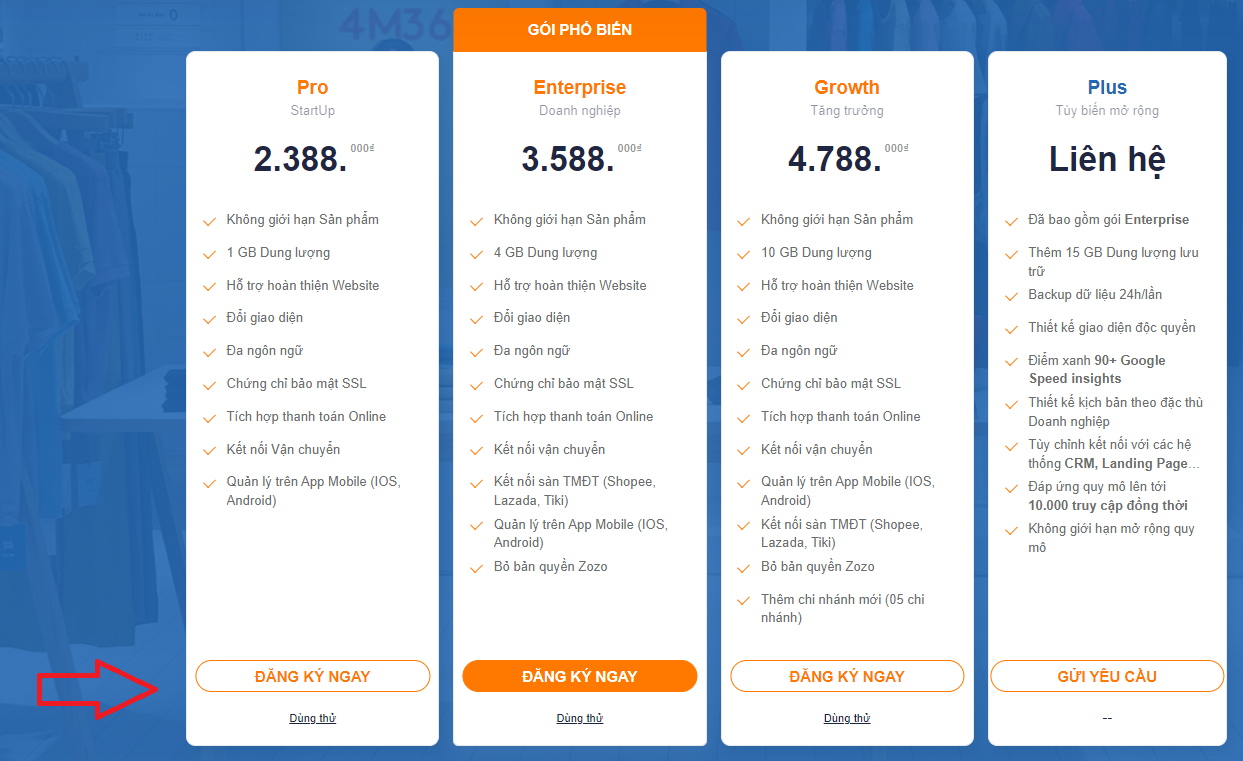The width and height of the screenshot is (1243, 761).
Task: Select the Growth plan heading
Action: (847, 87)
